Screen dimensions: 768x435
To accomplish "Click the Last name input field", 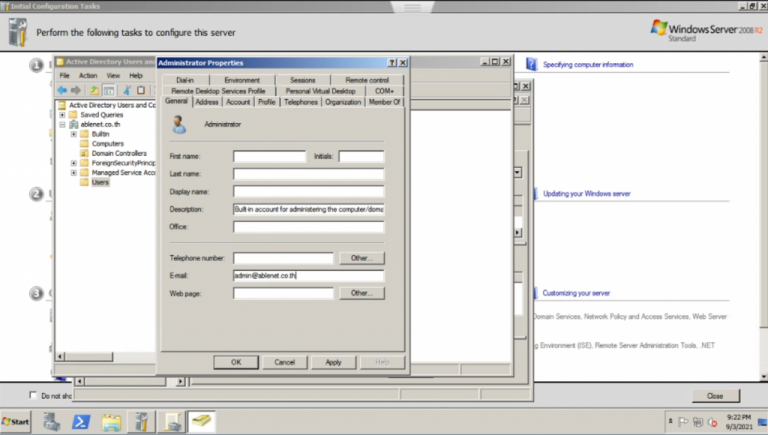I will pos(309,174).
